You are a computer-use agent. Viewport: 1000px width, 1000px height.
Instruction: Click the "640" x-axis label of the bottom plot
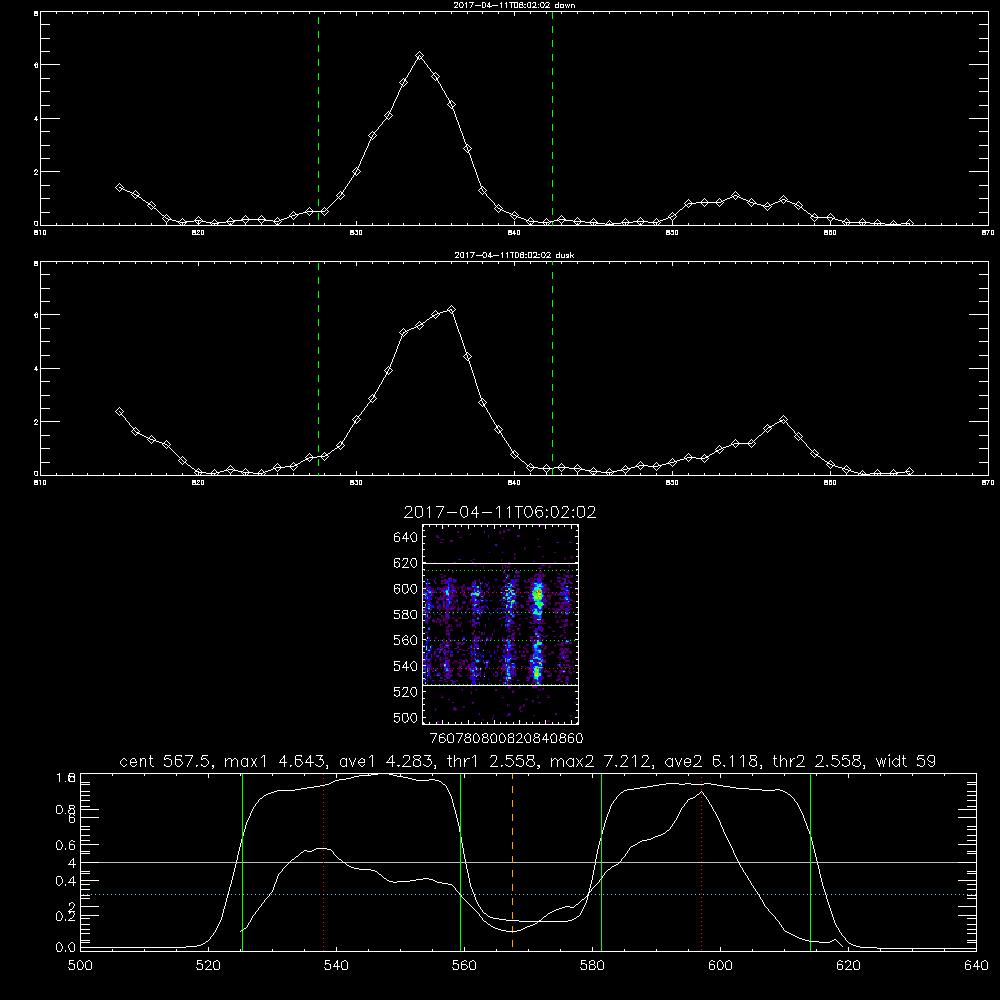[x=976, y=966]
